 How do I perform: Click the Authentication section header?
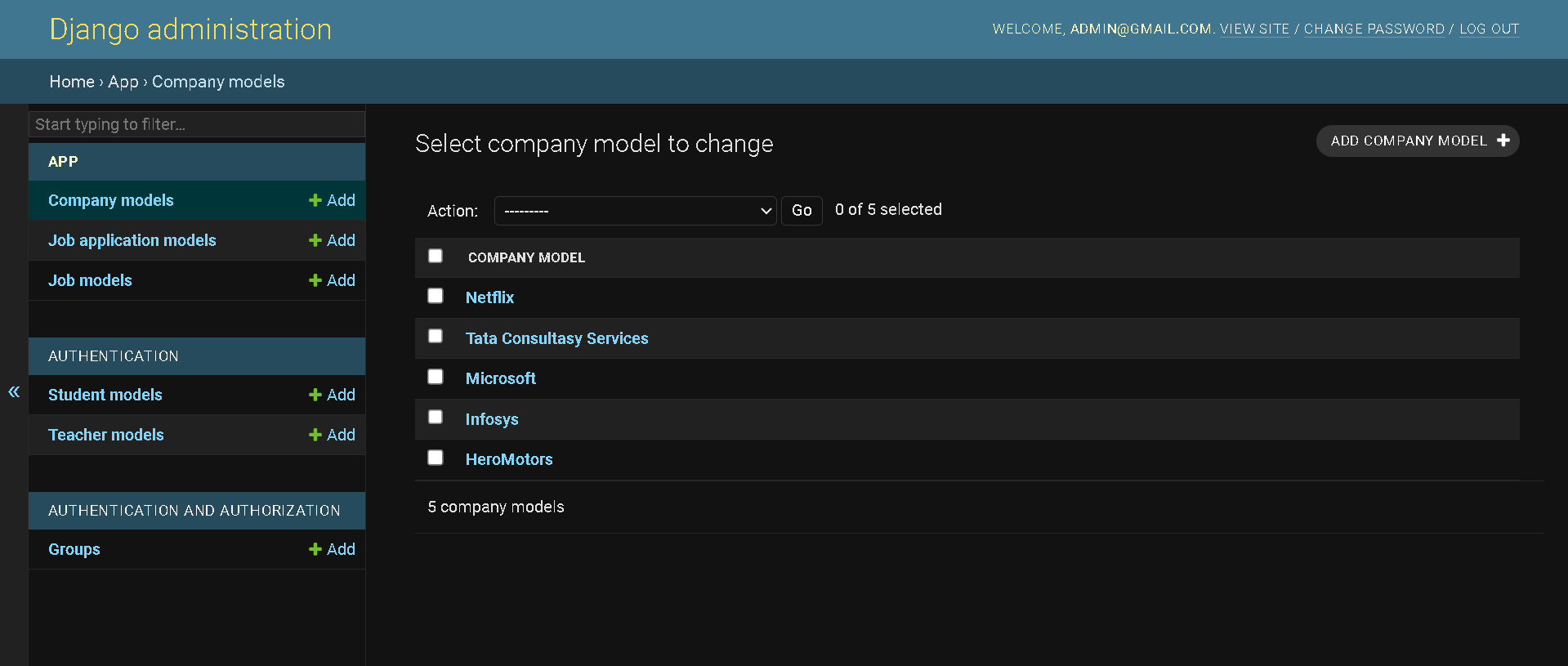(114, 356)
